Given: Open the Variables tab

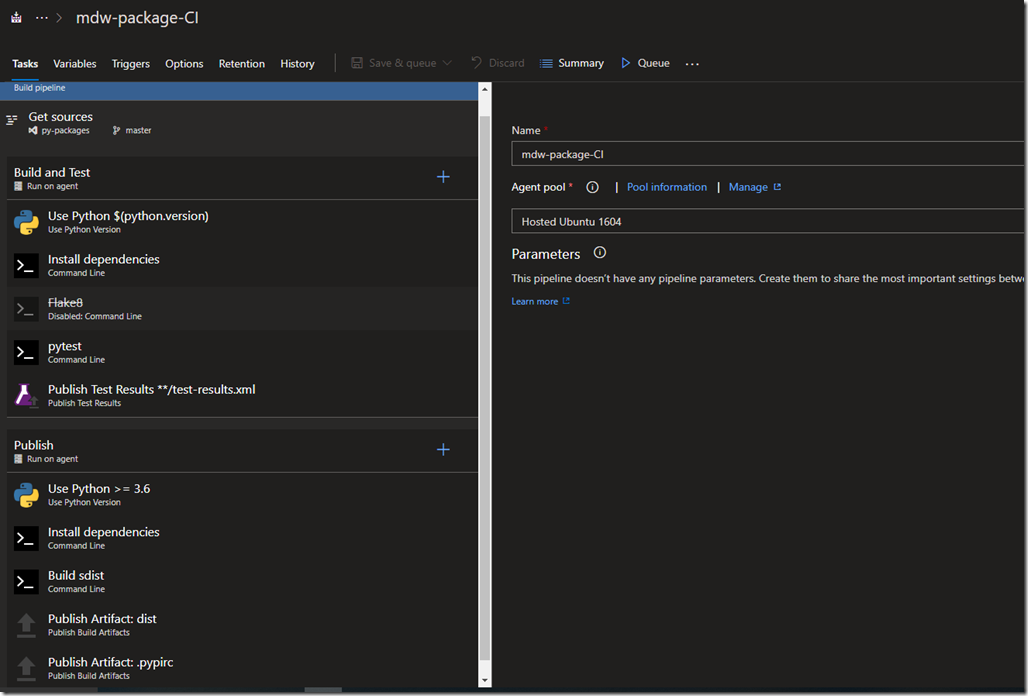Looking at the screenshot, I should 75,64.
